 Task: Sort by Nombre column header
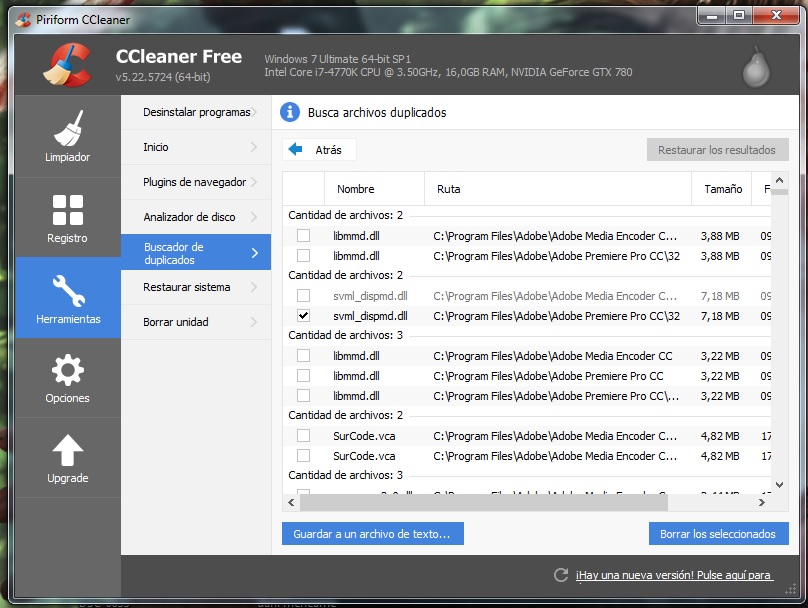click(x=374, y=189)
